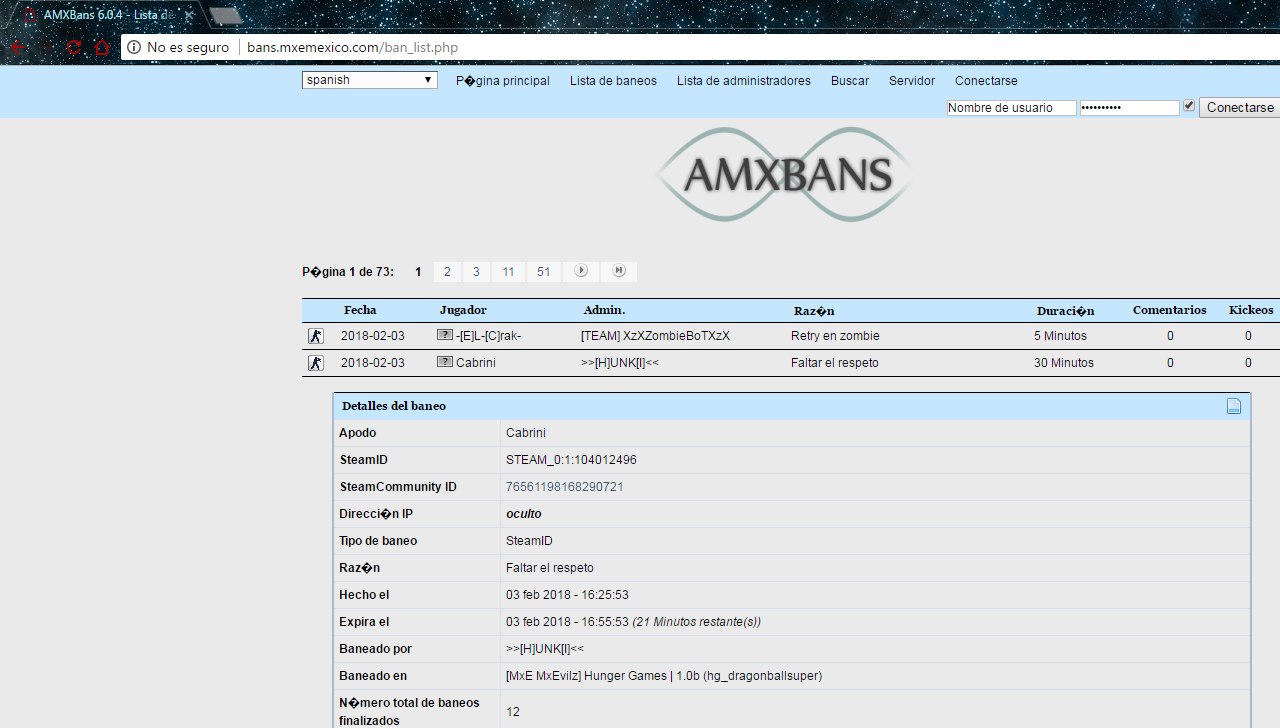
Task: Go to page 2 of ban list
Action: click(447, 272)
